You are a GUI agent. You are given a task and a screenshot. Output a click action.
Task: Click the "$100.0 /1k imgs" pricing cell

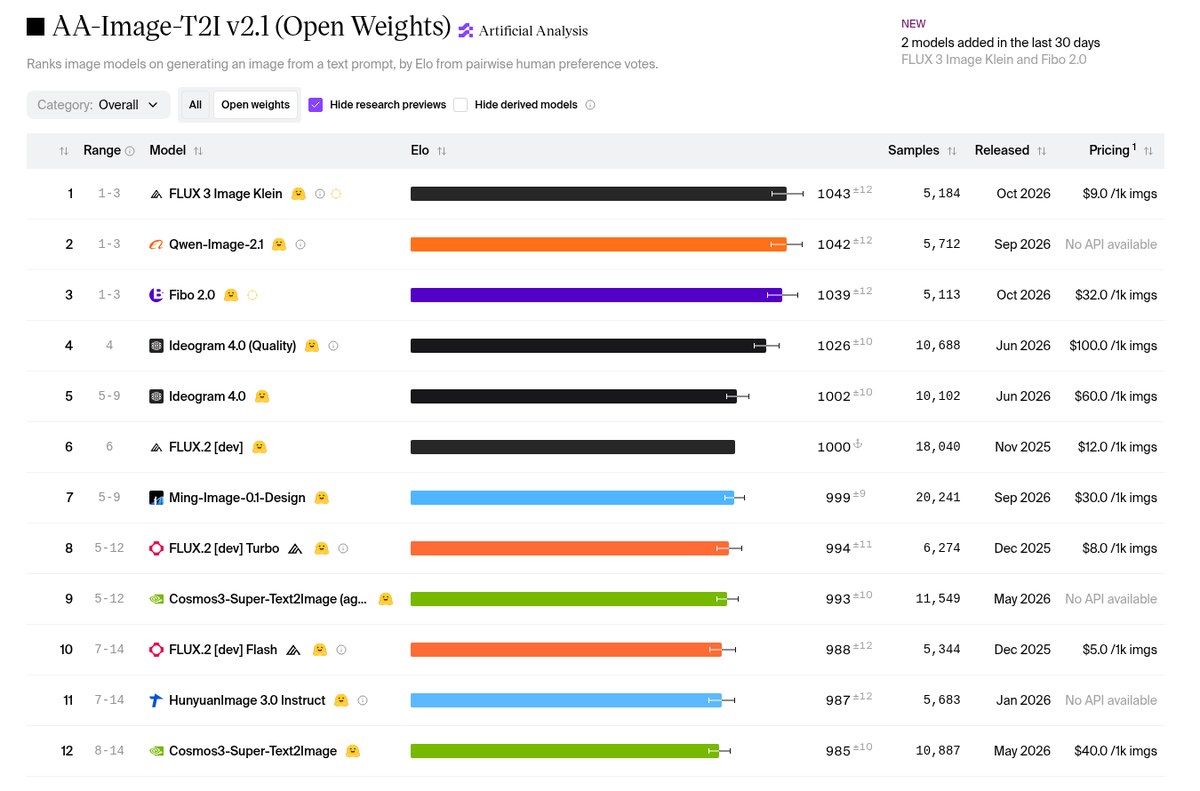pyautogui.click(x=1113, y=346)
